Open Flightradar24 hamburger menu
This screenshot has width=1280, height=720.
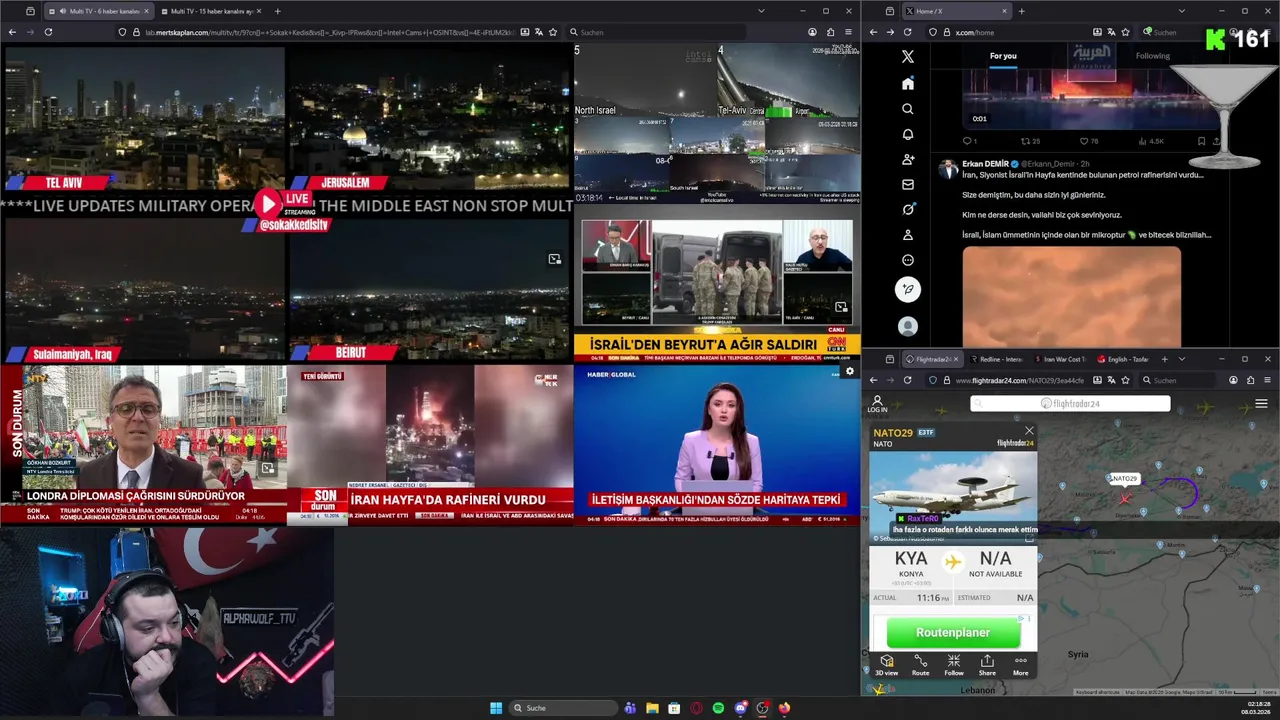point(1261,404)
